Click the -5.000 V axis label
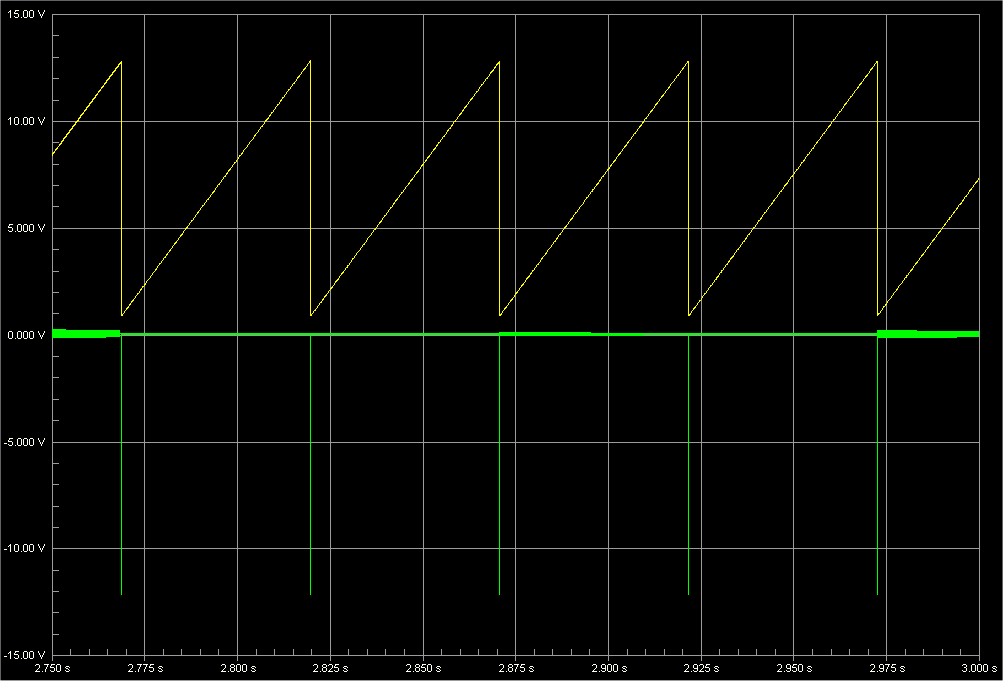This screenshot has height=681, width=1003. click(24, 442)
